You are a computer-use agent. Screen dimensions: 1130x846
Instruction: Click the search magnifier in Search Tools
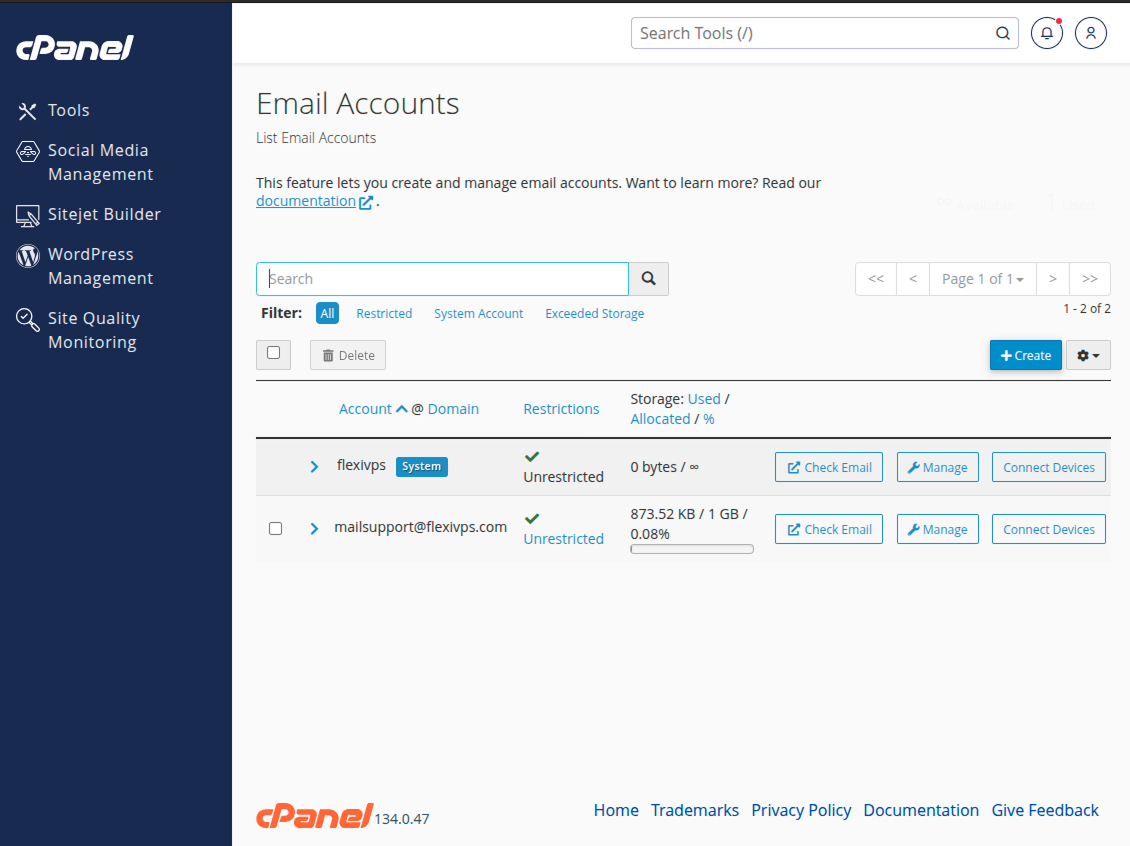(1002, 33)
